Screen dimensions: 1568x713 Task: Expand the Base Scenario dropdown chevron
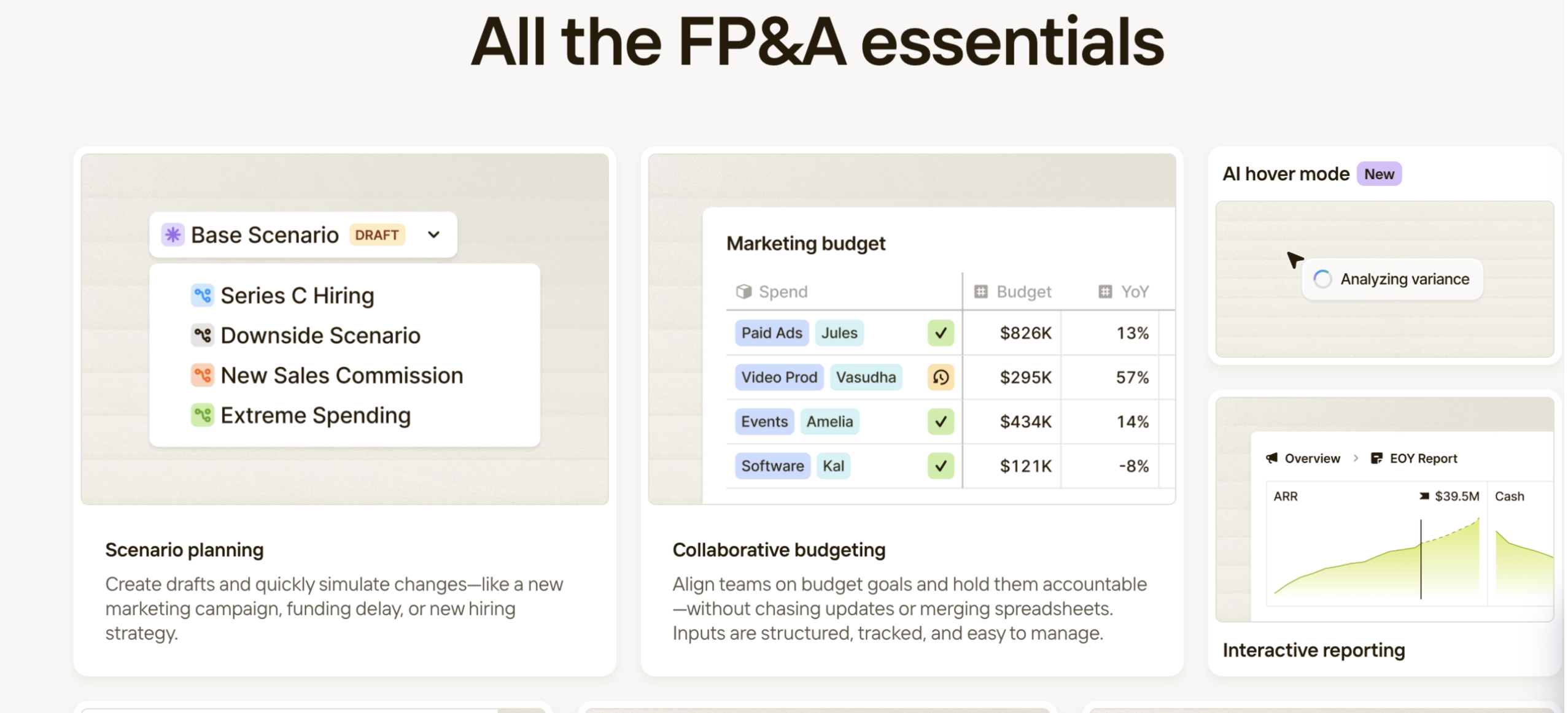(x=433, y=234)
